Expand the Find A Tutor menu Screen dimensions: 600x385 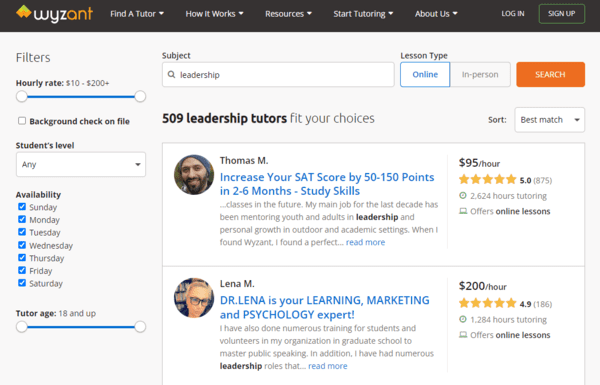pos(137,14)
